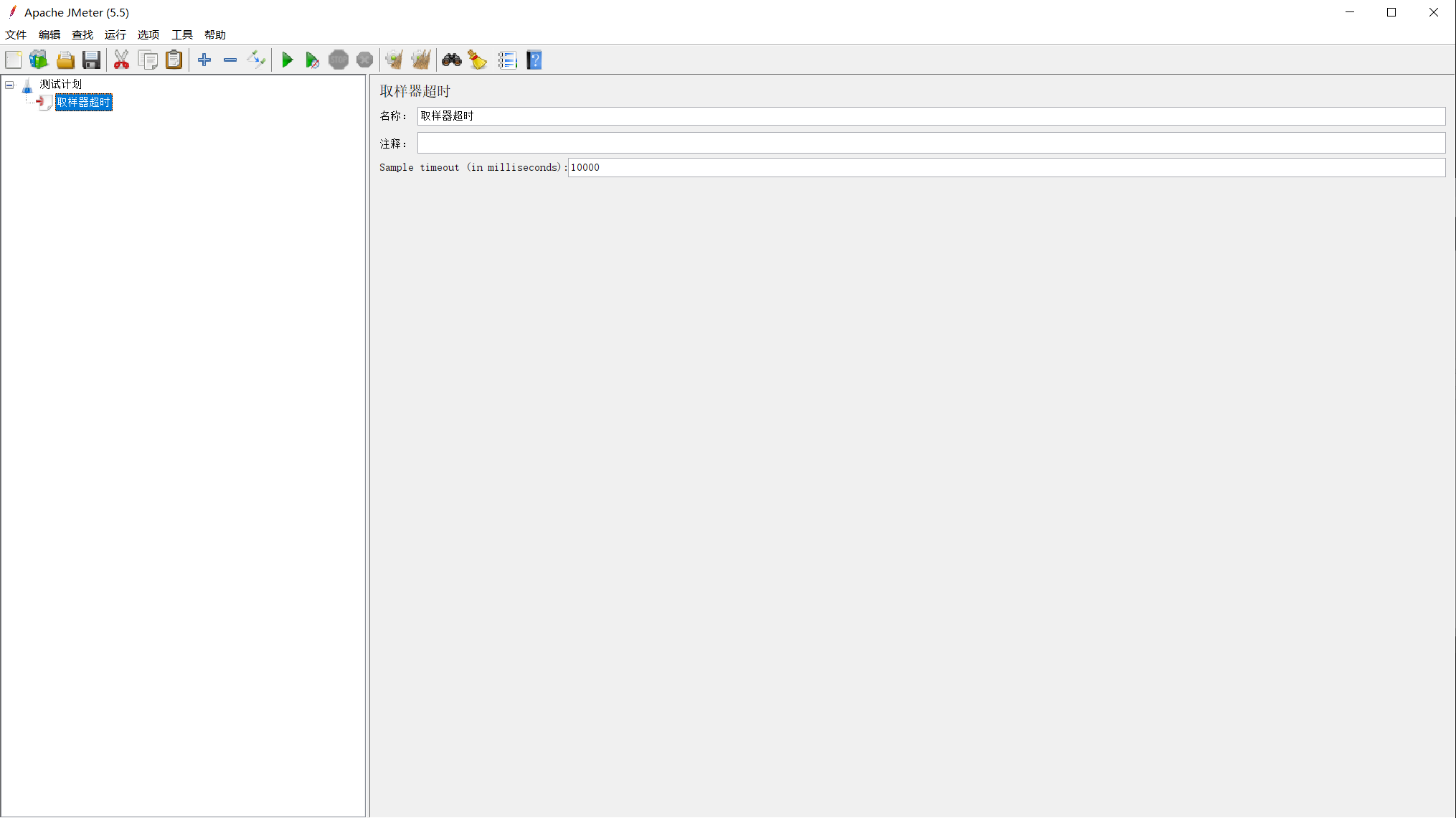Expand all nodes with plus icon
This screenshot has width=1456, height=818.
[204, 60]
